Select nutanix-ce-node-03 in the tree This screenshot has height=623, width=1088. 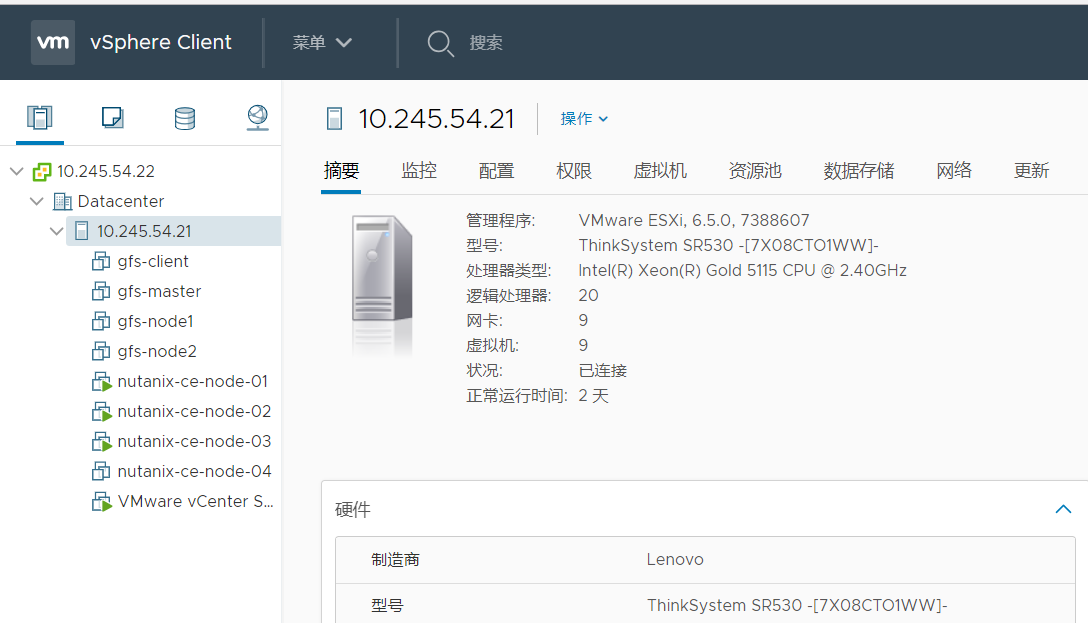coord(194,441)
